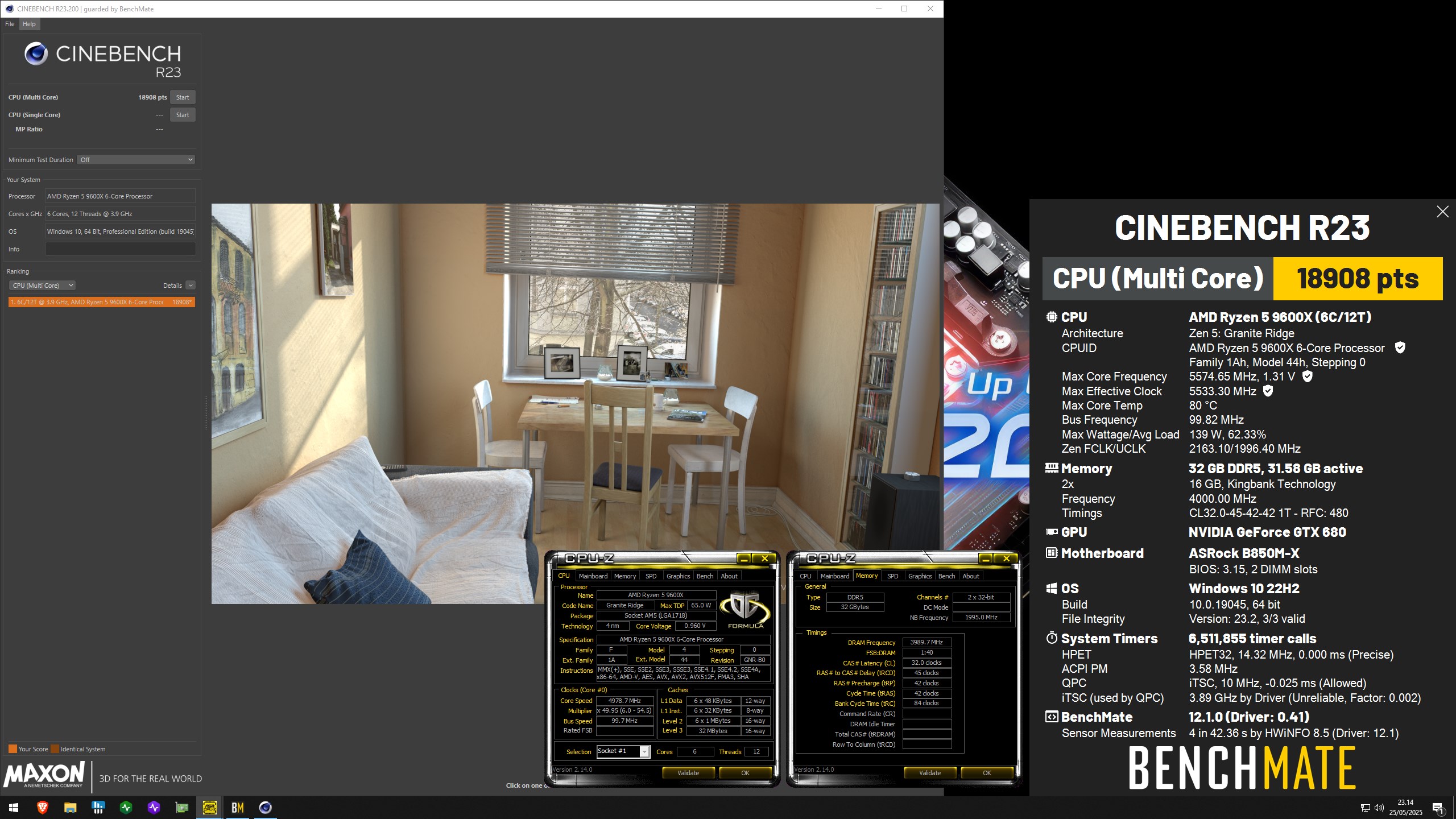1456x819 pixels.
Task: Switch to Cinebench via its taskbar icon
Action: pyautogui.click(x=265, y=808)
